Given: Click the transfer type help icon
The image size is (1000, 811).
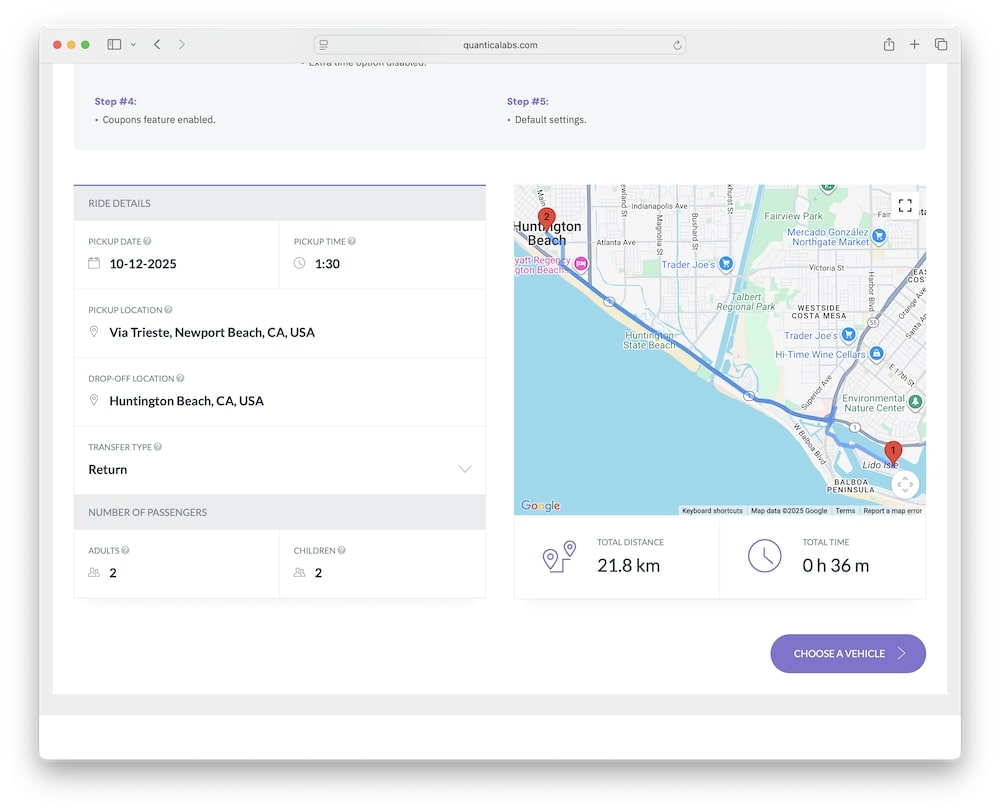Looking at the screenshot, I should pos(158,447).
